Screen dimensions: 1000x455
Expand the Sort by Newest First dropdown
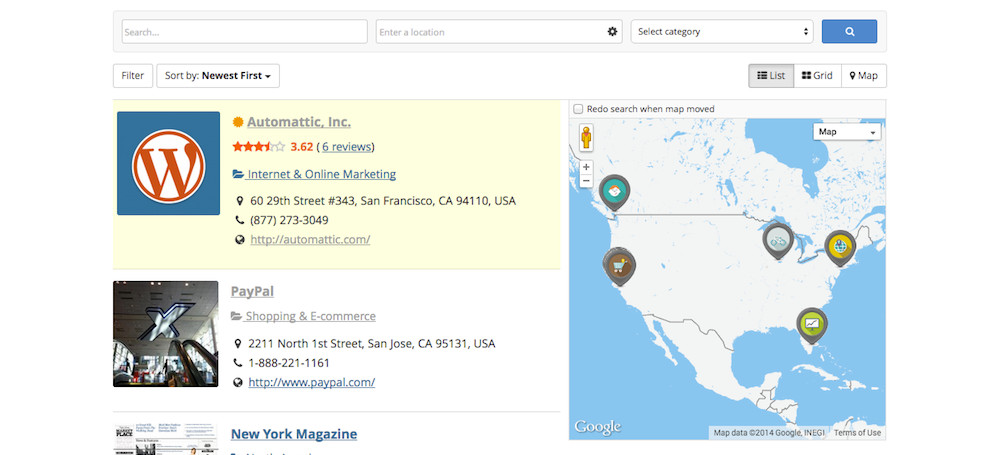[x=218, y=76]
